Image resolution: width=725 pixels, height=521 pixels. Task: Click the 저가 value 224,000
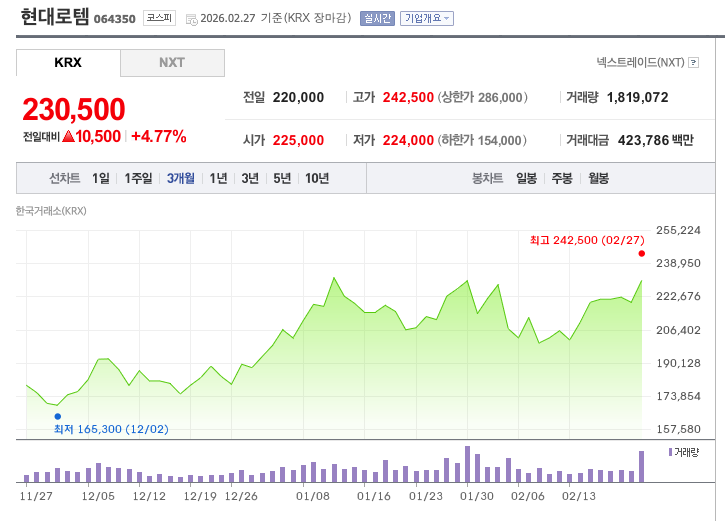tap(408, 140)
